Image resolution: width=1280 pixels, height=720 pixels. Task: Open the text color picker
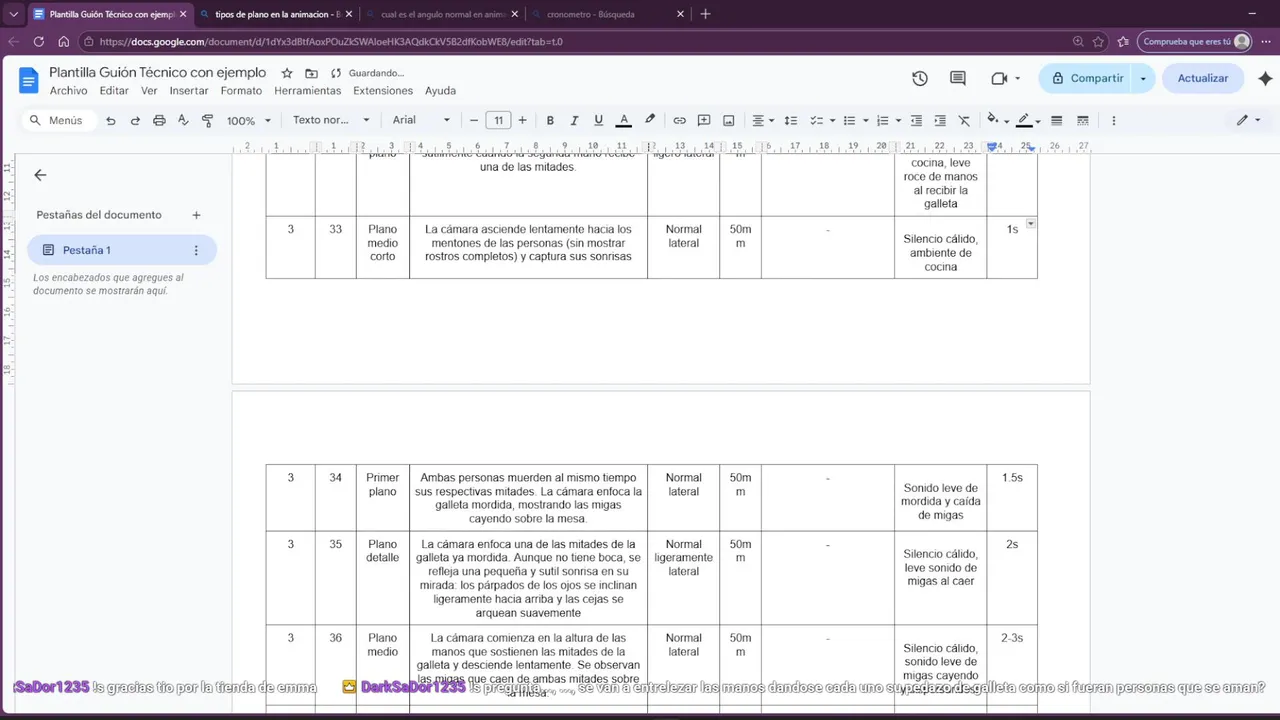(x=624, y=120)
